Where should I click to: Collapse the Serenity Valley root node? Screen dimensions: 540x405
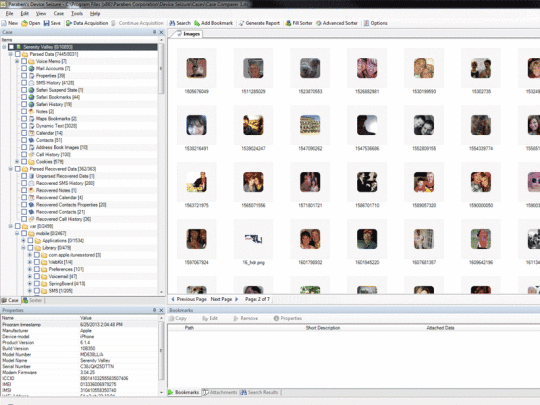(4, 47)
